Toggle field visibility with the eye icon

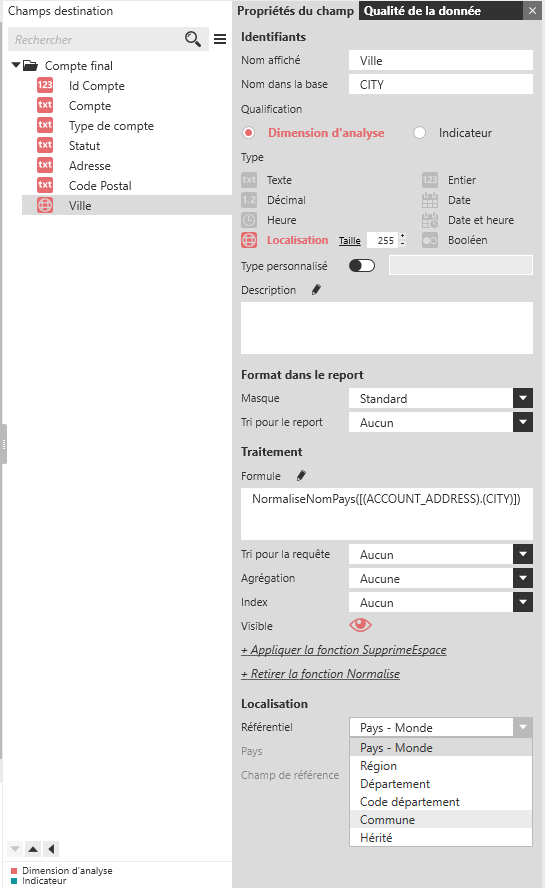coord(360,625)
